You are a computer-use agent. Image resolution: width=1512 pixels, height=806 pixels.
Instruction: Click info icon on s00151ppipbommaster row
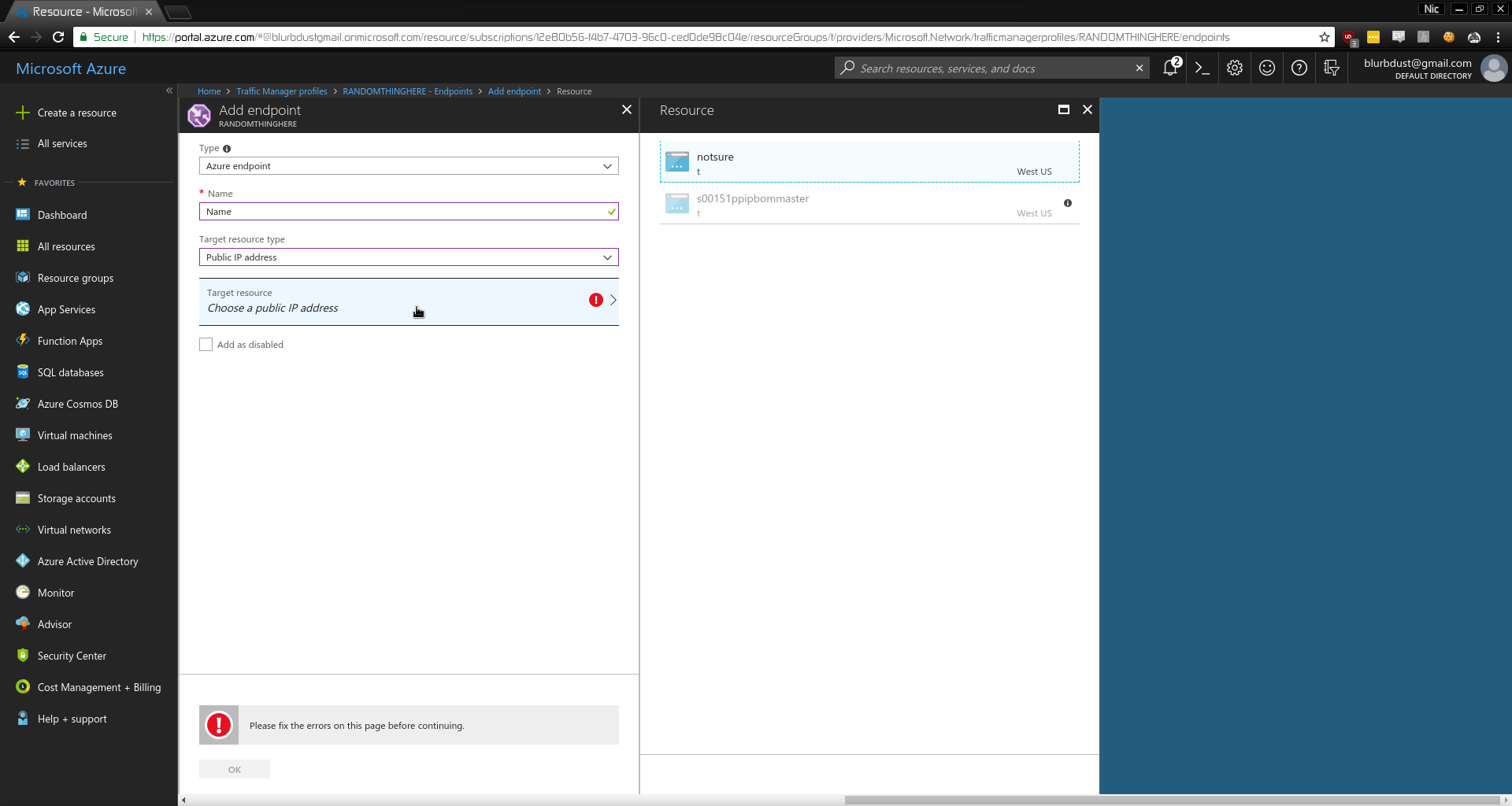click(x=1068, y=203)
